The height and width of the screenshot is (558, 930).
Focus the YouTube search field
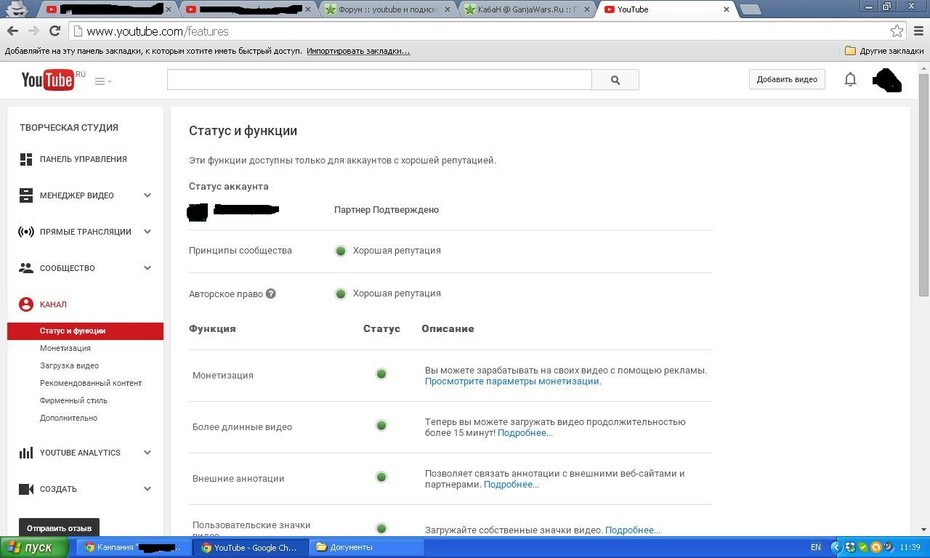click(379, 79)
